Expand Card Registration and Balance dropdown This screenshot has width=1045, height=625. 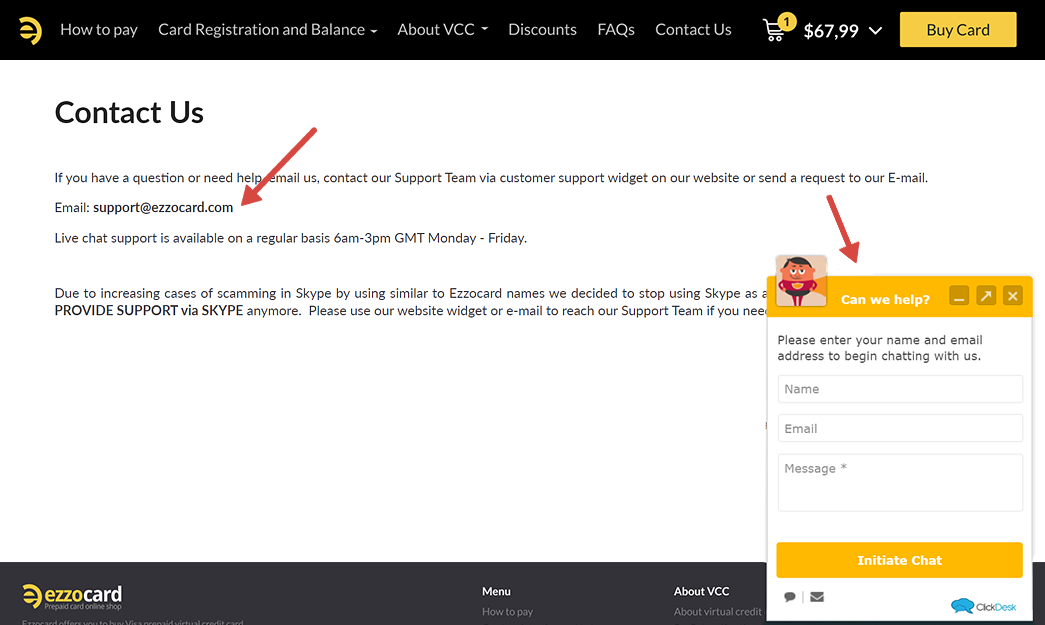pyautogui.click(x=267, y=30)
